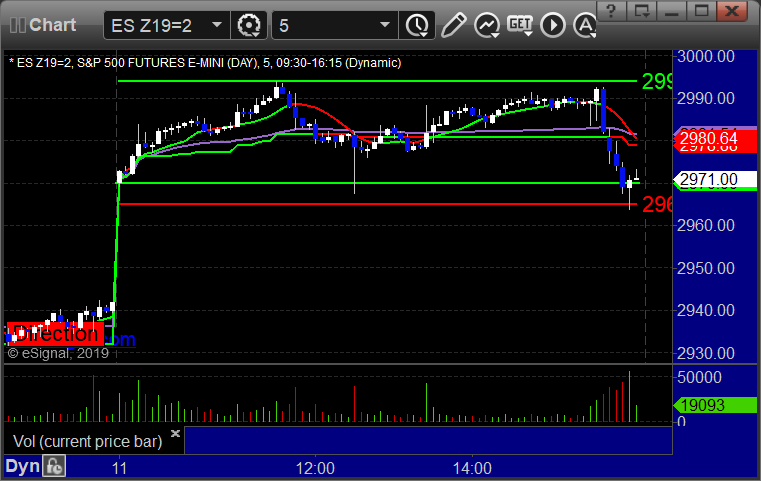The image size is (761, 481).
Task: Open the alerts 'A' icon menu
Action: pos(585,25)
